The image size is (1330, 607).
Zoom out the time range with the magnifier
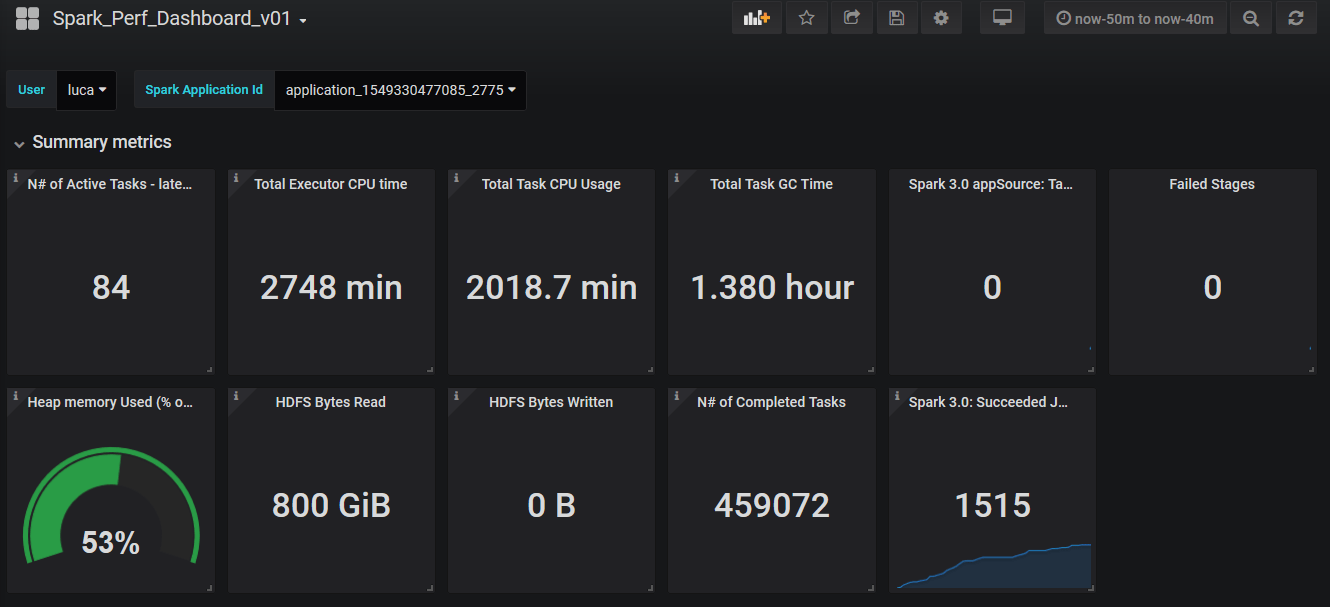[1250, 17]
